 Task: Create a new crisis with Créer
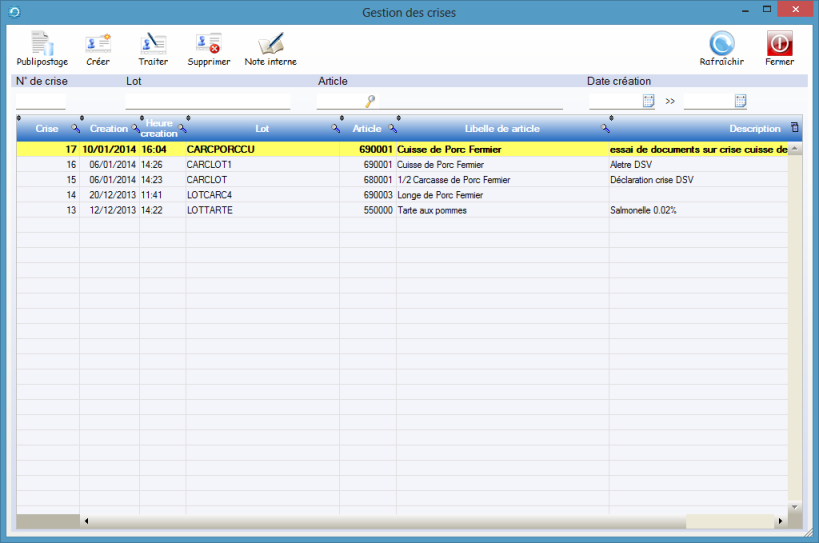tap(98, 48)
